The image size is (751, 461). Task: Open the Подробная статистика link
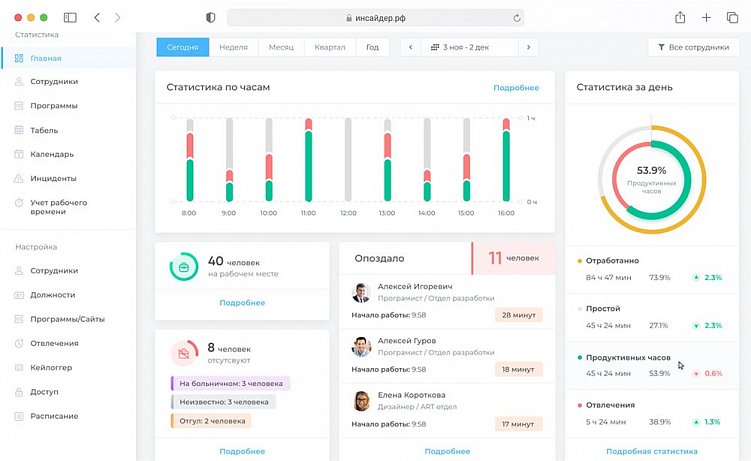652,451
